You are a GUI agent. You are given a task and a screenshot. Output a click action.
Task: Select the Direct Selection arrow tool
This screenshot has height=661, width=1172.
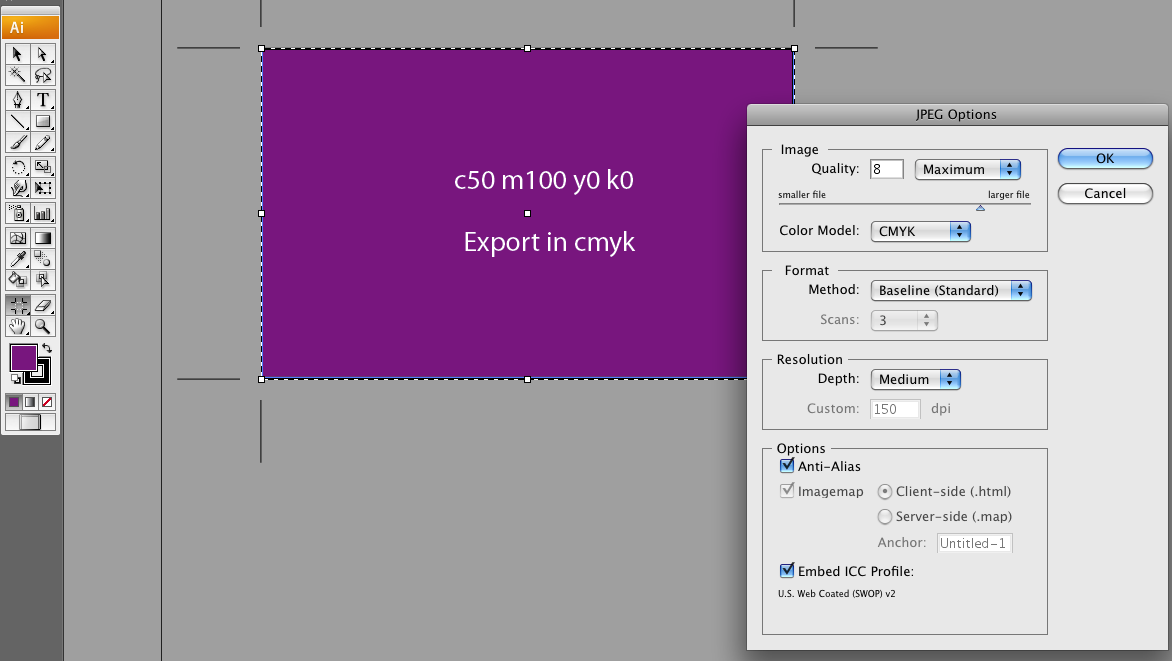point(43,54)
